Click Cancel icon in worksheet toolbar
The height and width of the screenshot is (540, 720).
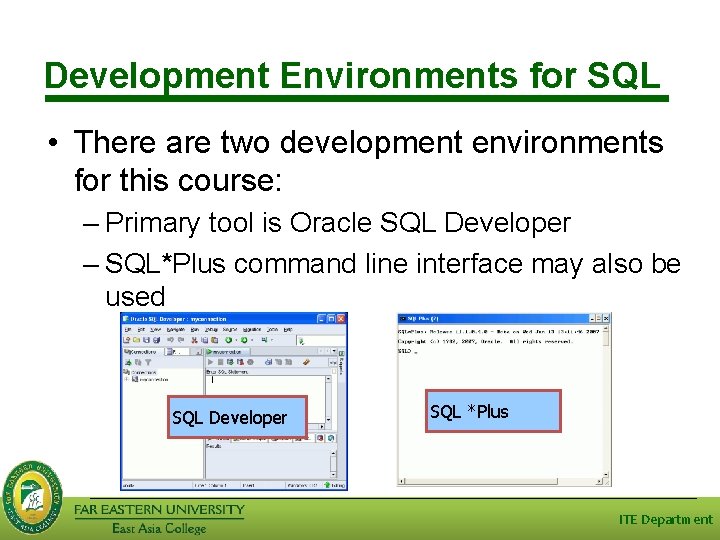(250, 362)
